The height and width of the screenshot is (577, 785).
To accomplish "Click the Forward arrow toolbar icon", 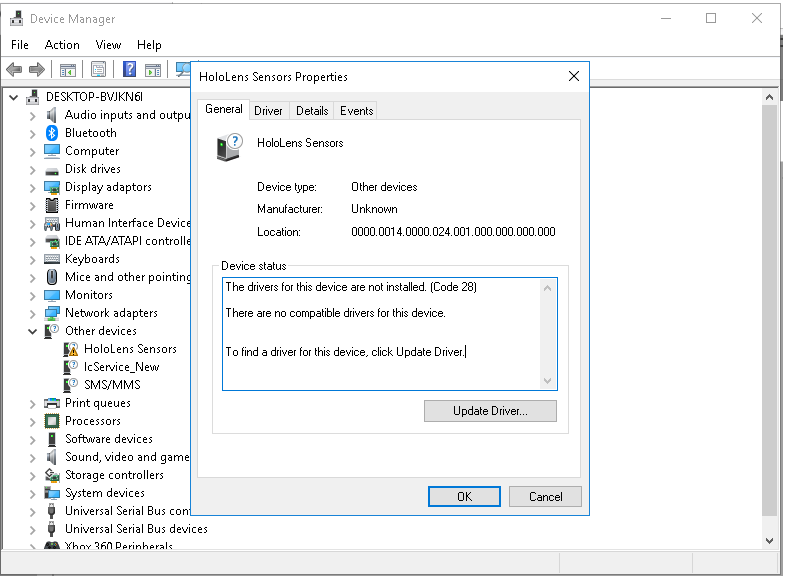I will click(x=37, y=69).
